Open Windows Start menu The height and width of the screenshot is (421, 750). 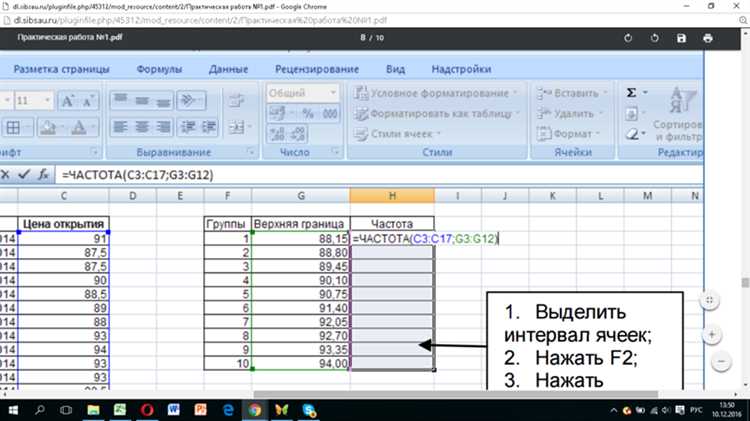click(13, 410)
